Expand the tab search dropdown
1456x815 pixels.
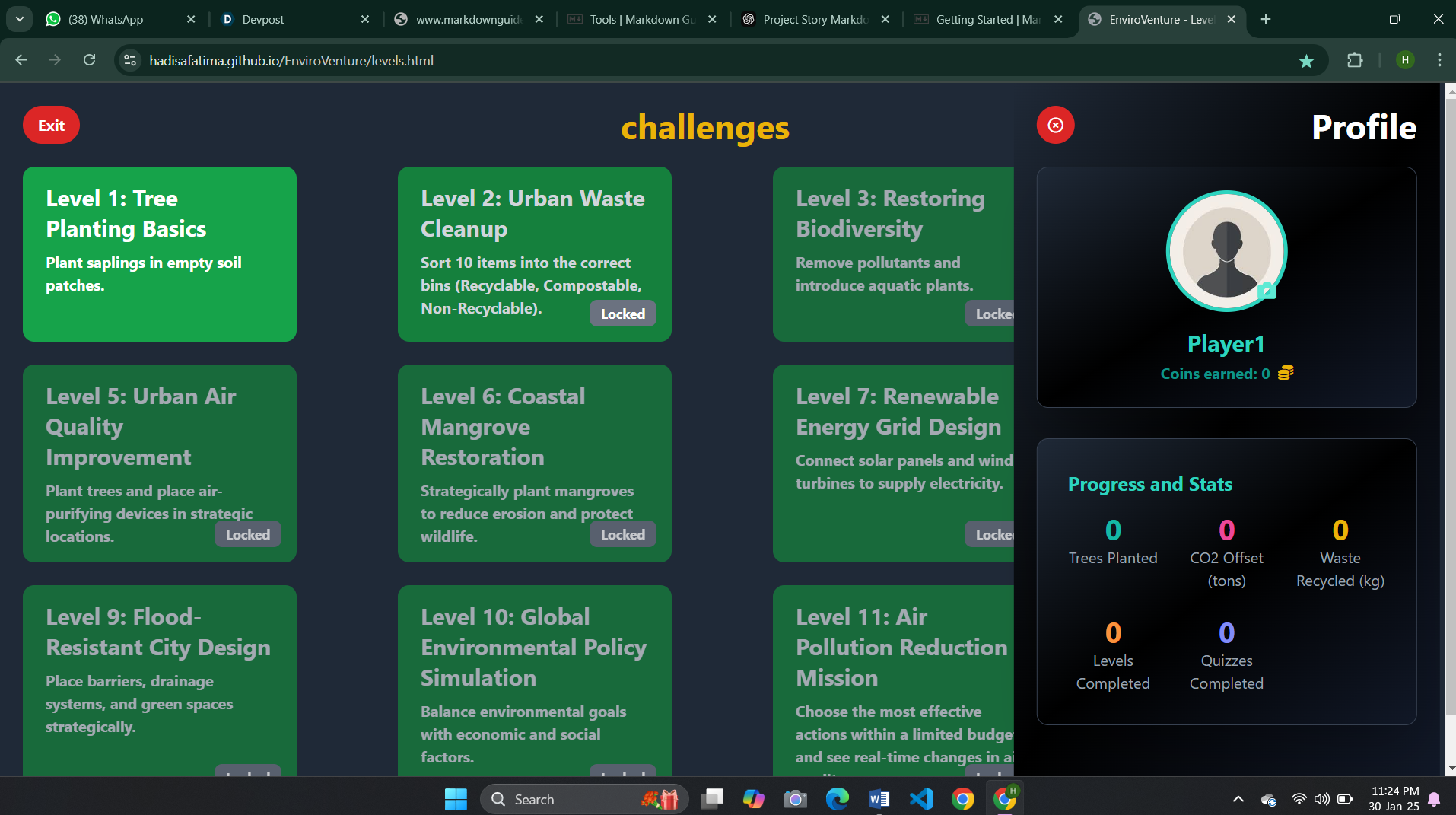pyautogui.click(x=19, y=19)
